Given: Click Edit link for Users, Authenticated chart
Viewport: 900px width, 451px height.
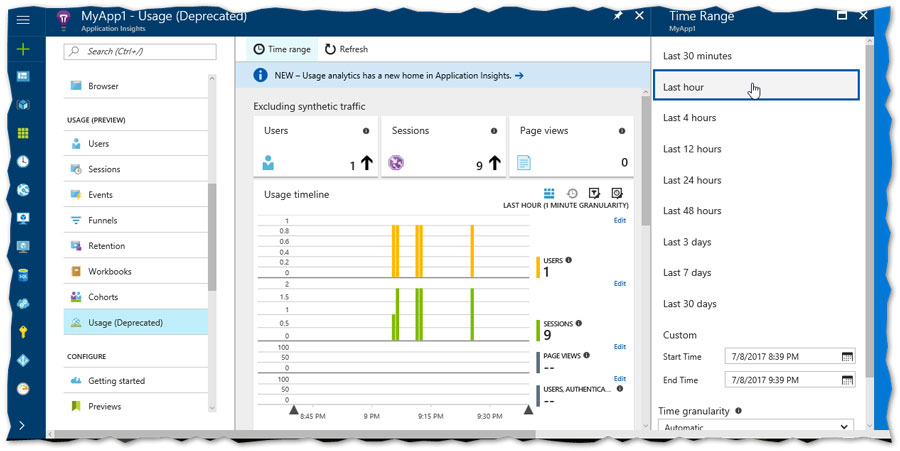Looking at the screenshot, I should pyautogui.click(x=620, y=379).
